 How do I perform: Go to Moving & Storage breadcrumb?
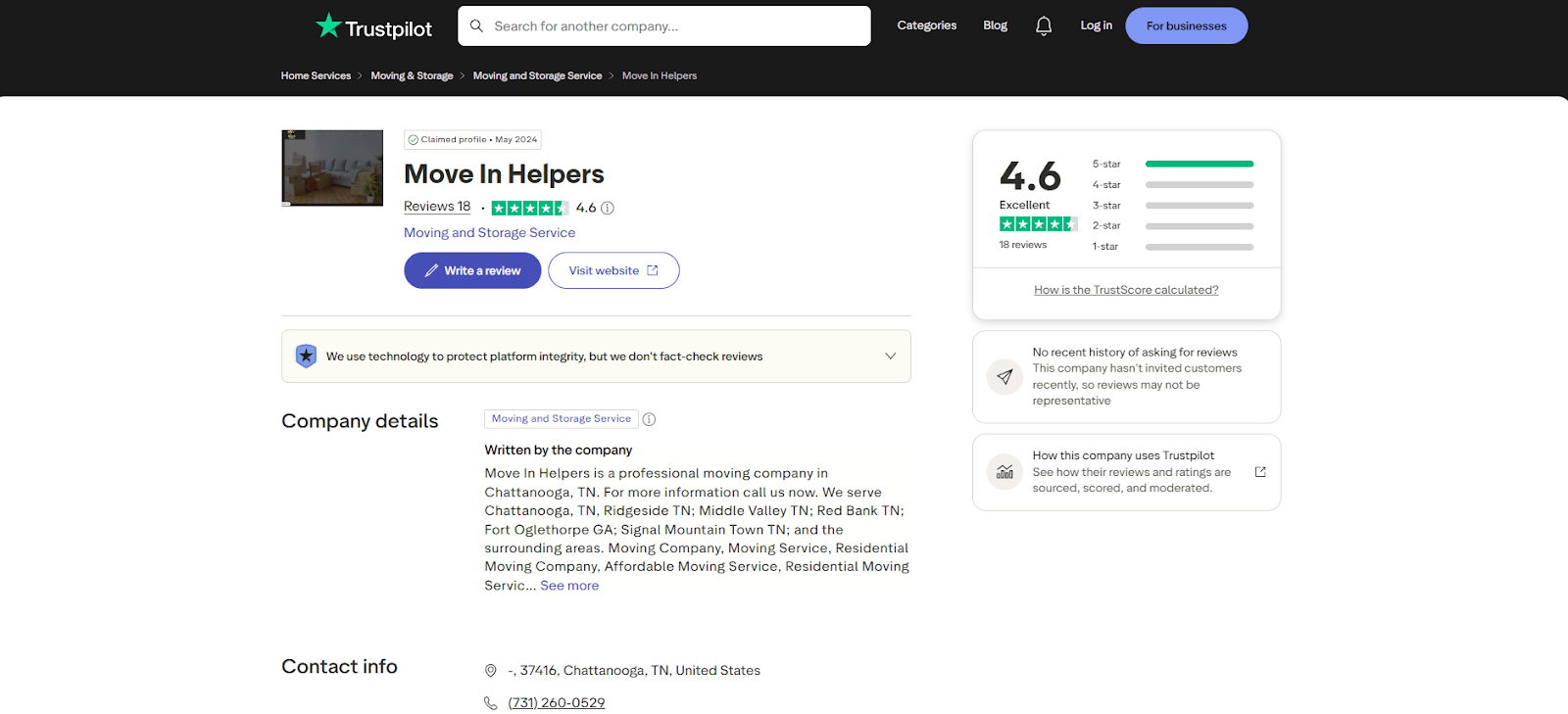pyautogui.click(x=412, y=75)
